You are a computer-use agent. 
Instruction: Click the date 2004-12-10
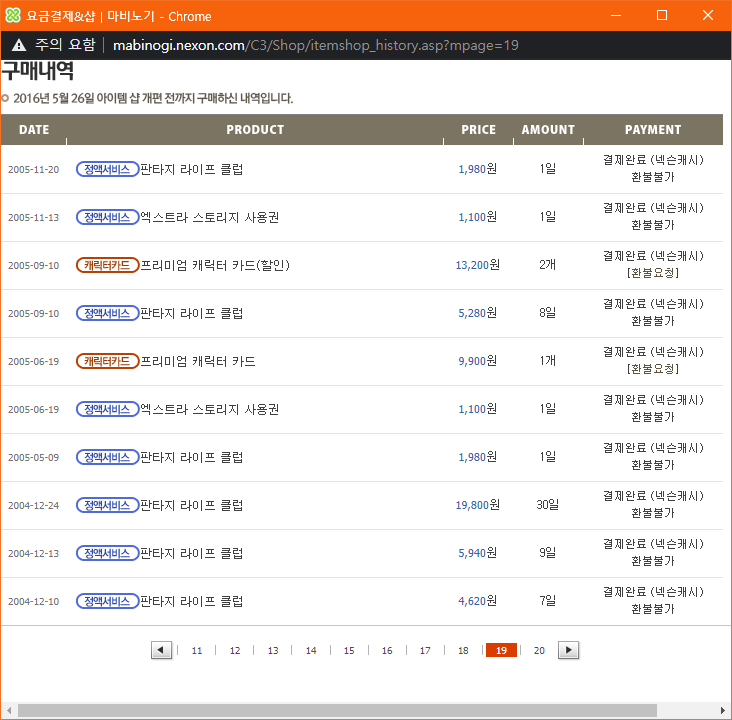coord(34,601)
